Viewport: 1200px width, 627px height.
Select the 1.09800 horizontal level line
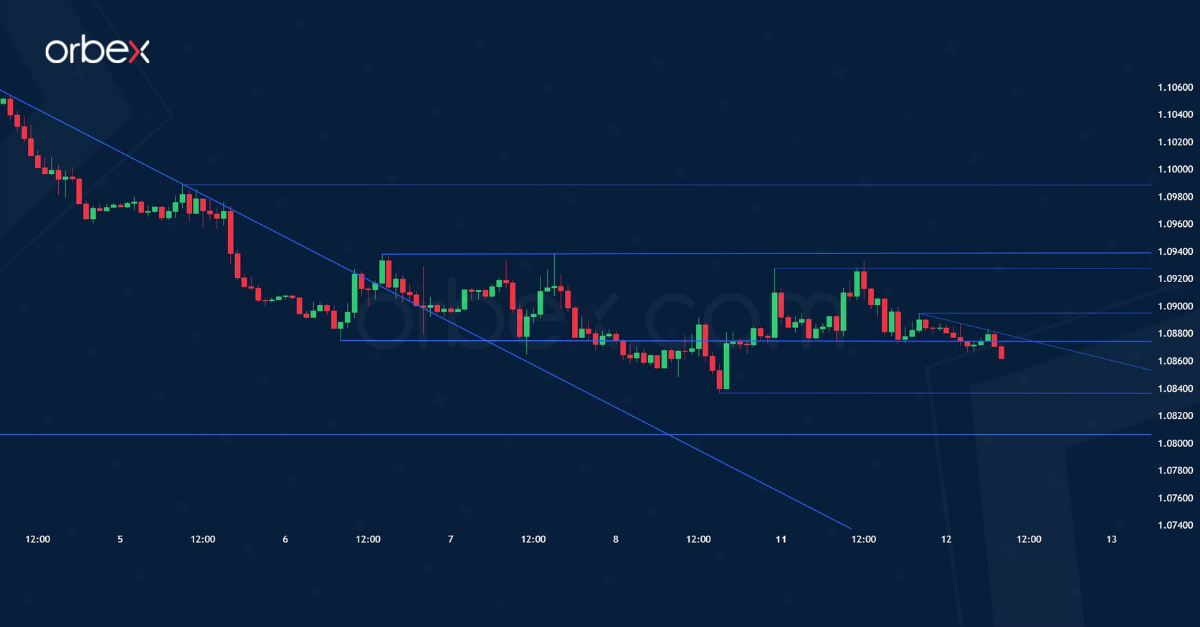(600, 184)
